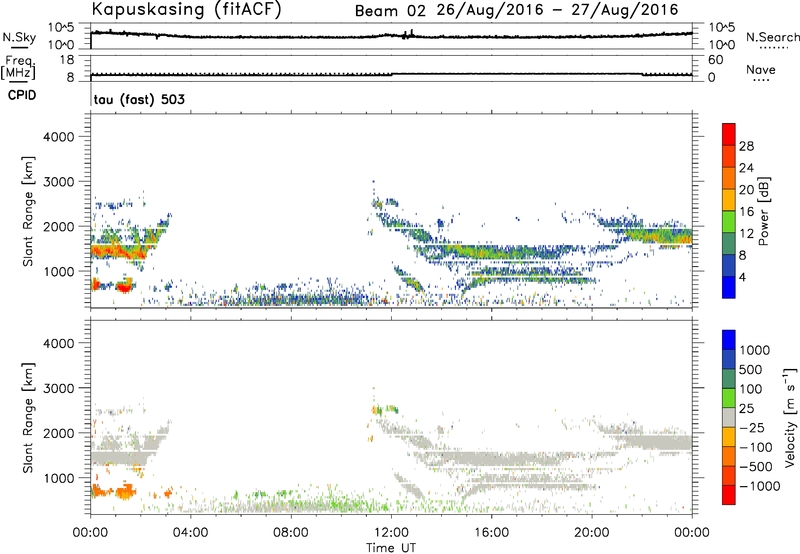Click the 08:00 time axis label
The width and height of the screenshot is (800, 554).
[291, 533]
